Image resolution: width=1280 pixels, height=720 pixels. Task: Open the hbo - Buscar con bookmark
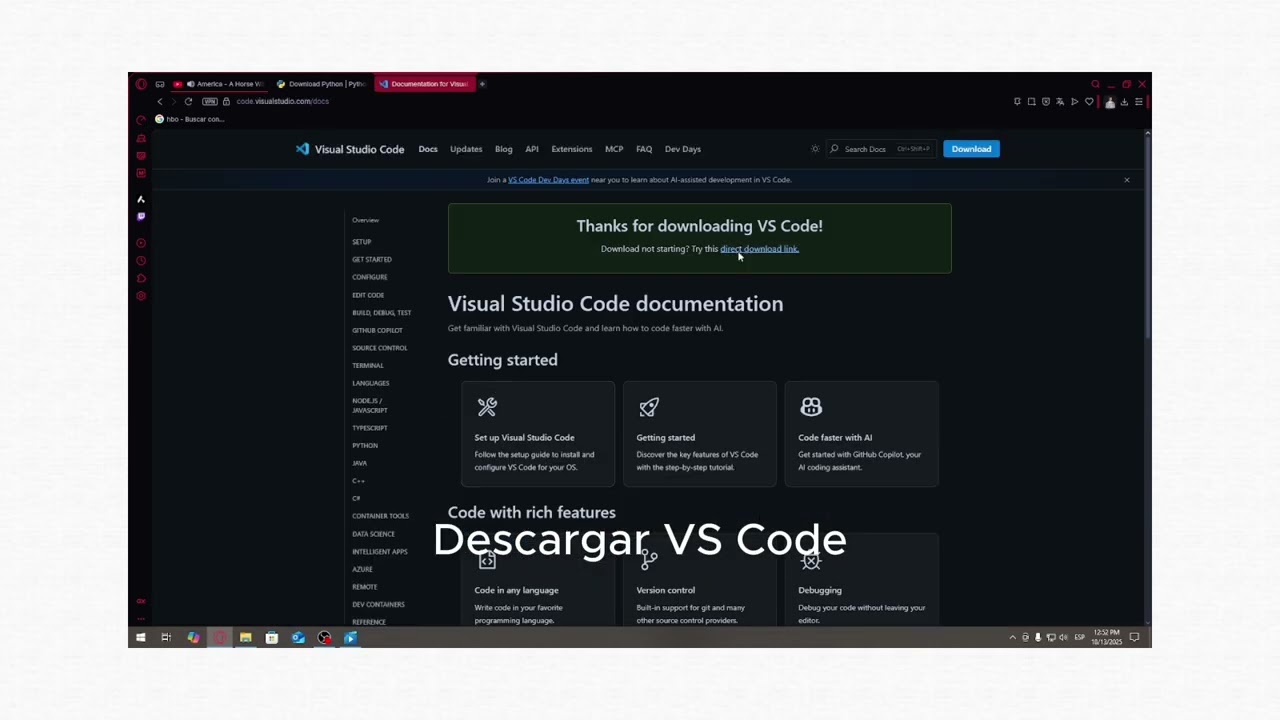pyautogui.click(x=189, y=119)
